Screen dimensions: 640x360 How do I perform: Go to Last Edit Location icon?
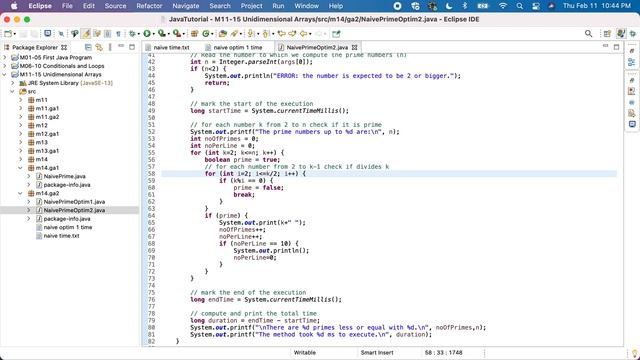(281, 34)
